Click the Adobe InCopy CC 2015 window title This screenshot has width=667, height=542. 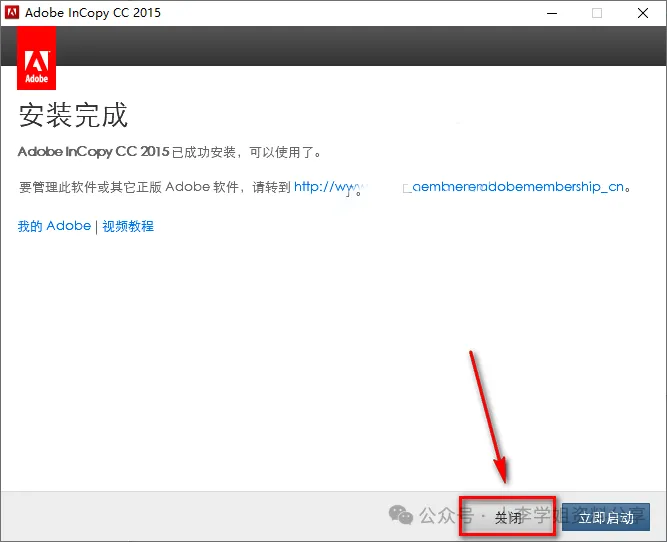click(x=93, y=13)
